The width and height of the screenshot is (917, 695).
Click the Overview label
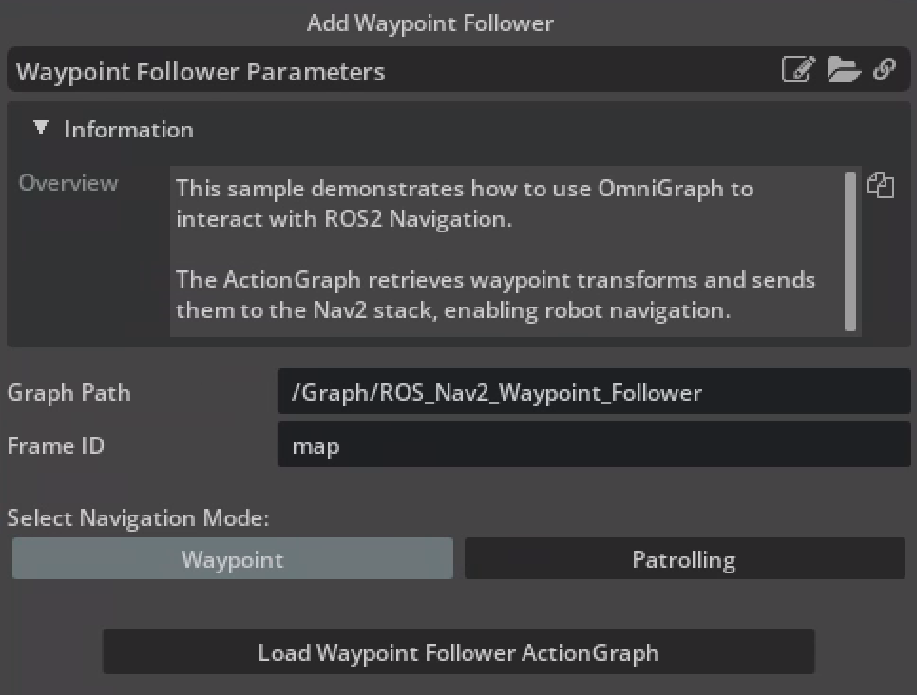(x=68, y=183)
